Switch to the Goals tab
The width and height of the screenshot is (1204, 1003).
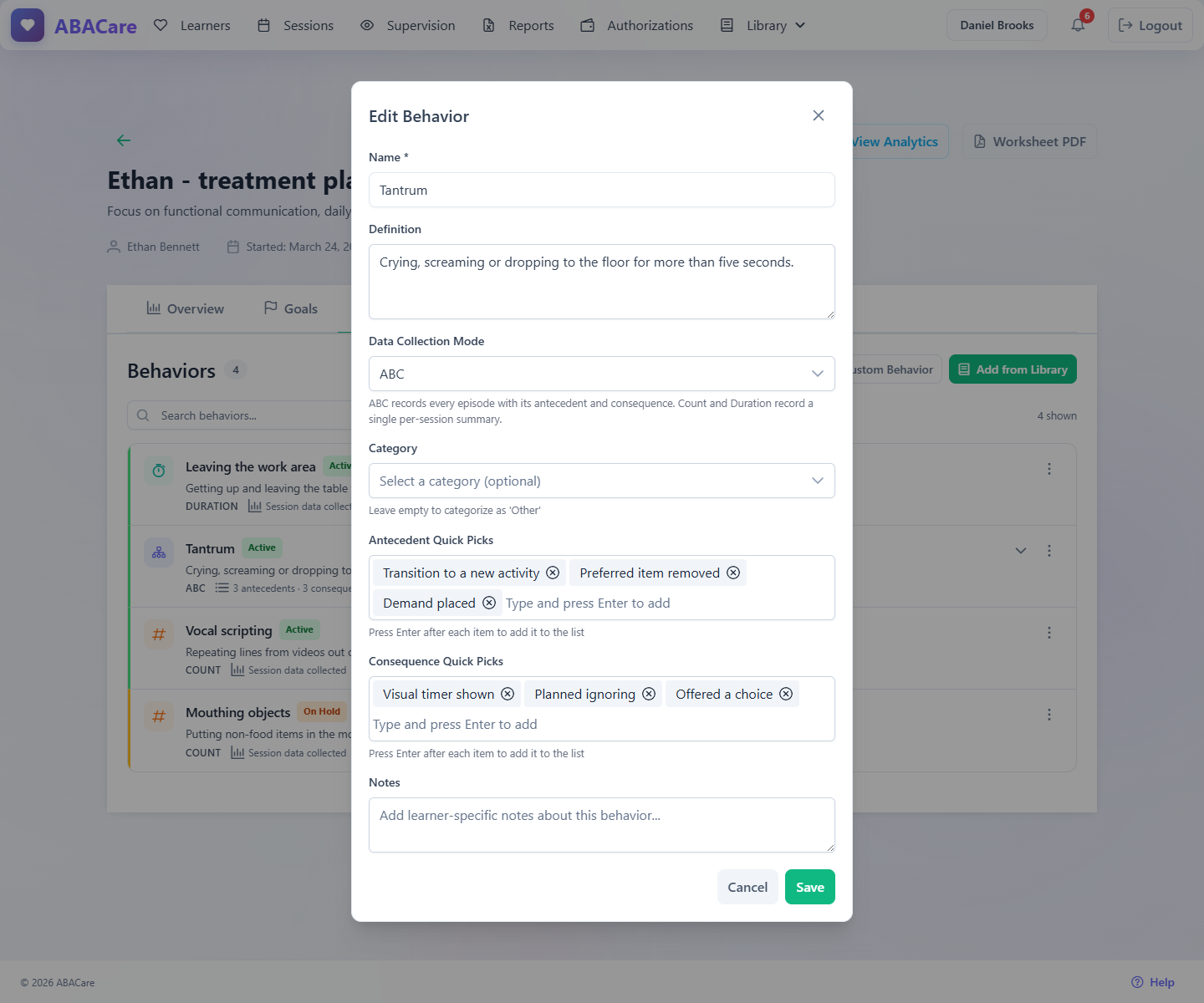(290, 308)
